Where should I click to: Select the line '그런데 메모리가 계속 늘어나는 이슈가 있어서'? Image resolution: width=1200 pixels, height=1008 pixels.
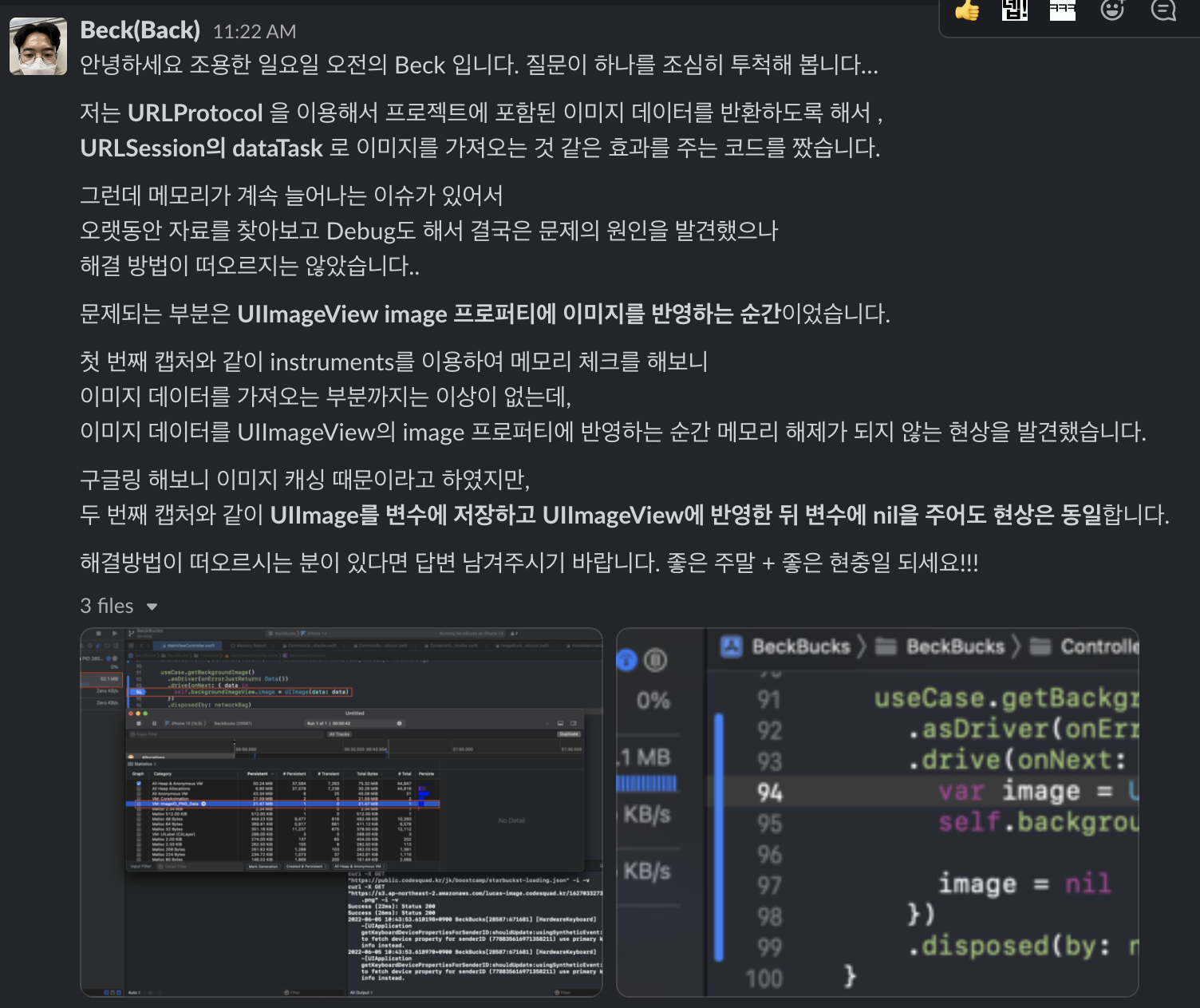pos(292,196)
